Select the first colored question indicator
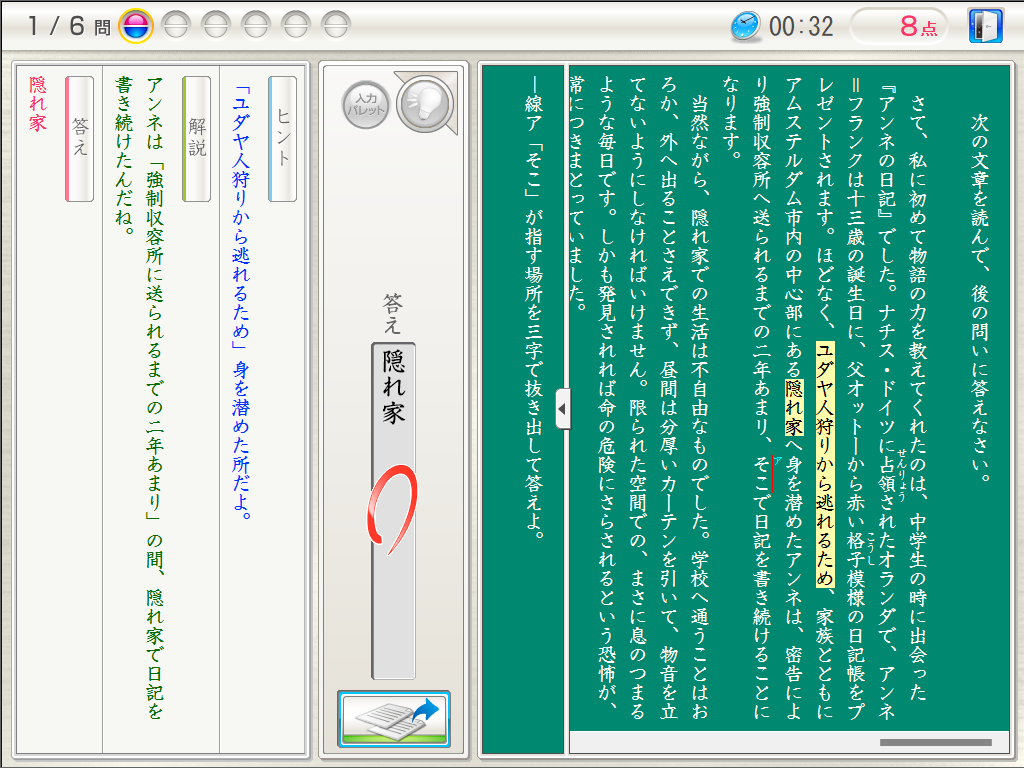 click(x=135, y=25)
